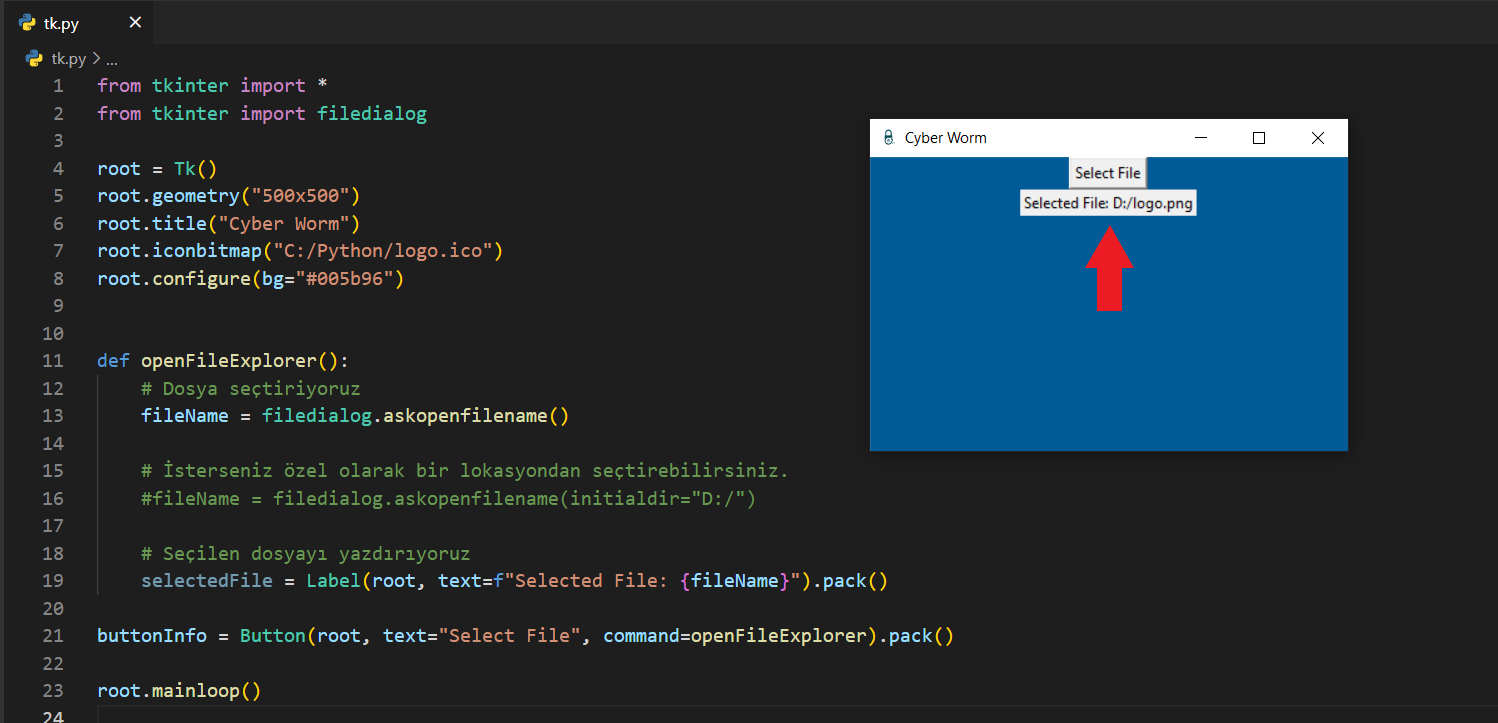Click the Python icon on tk.py tab
The width and height of the screenshot is (1498, 723).
click(27, 23)
